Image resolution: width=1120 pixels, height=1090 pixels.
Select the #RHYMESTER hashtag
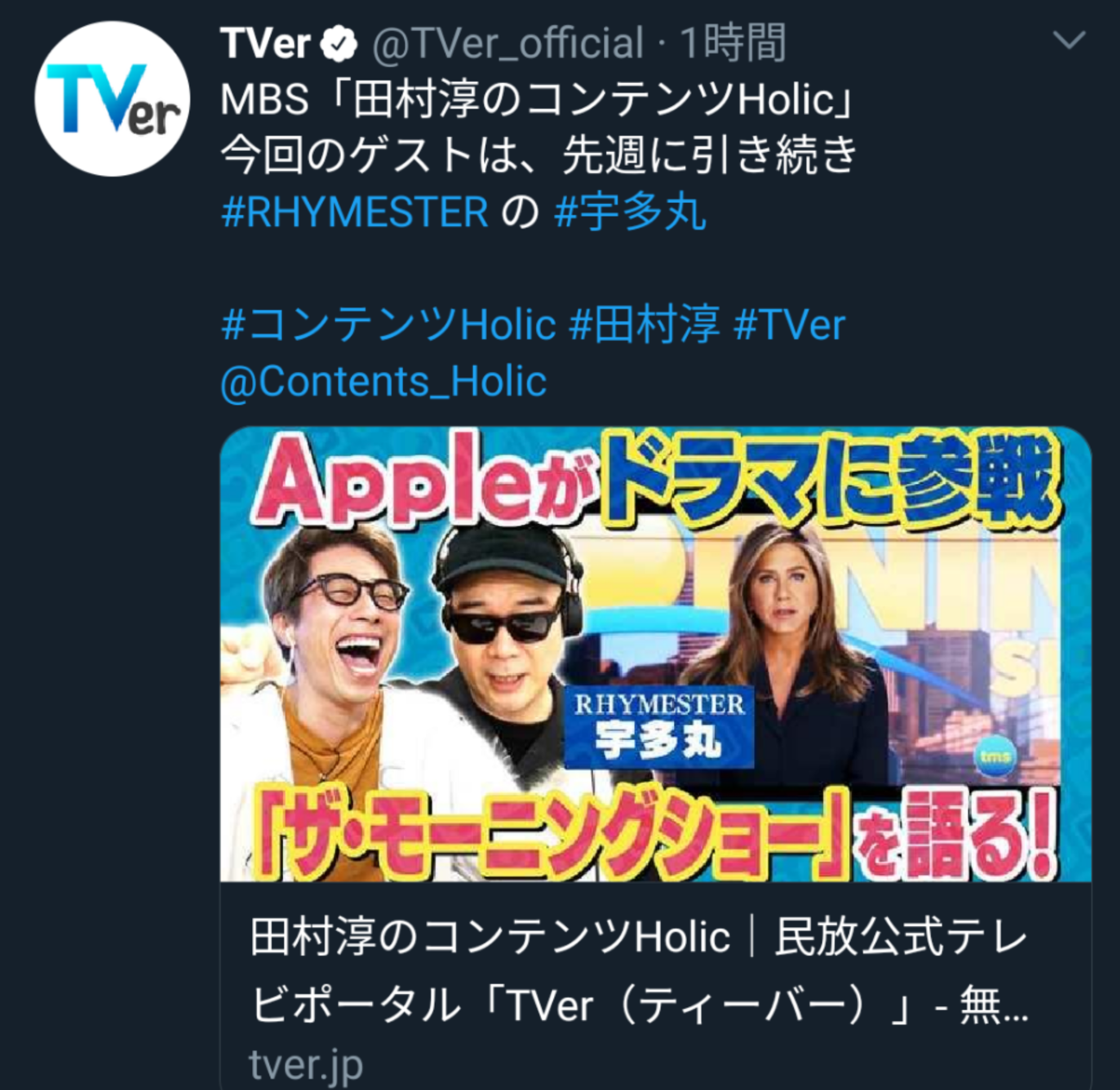point(355,211)
